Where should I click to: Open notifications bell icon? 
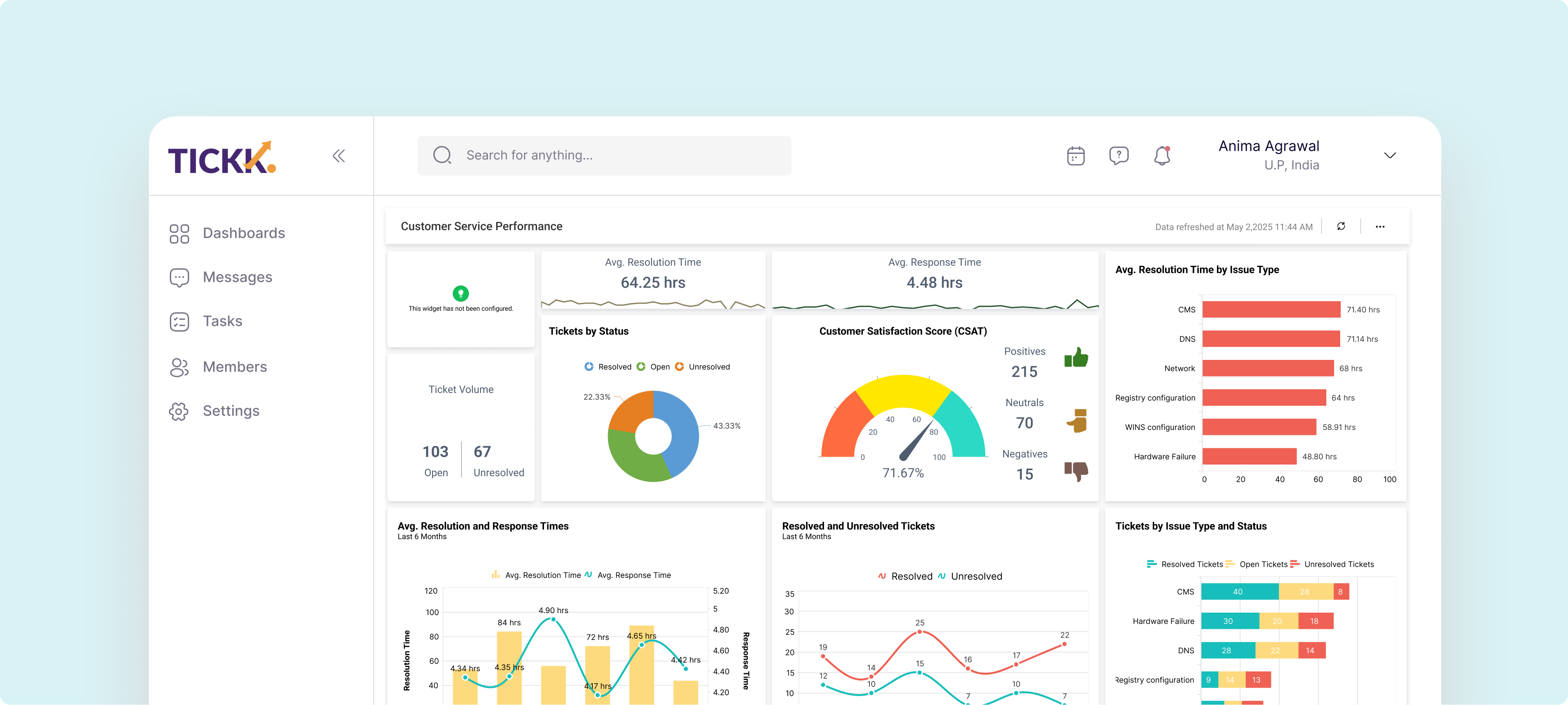1162,156
